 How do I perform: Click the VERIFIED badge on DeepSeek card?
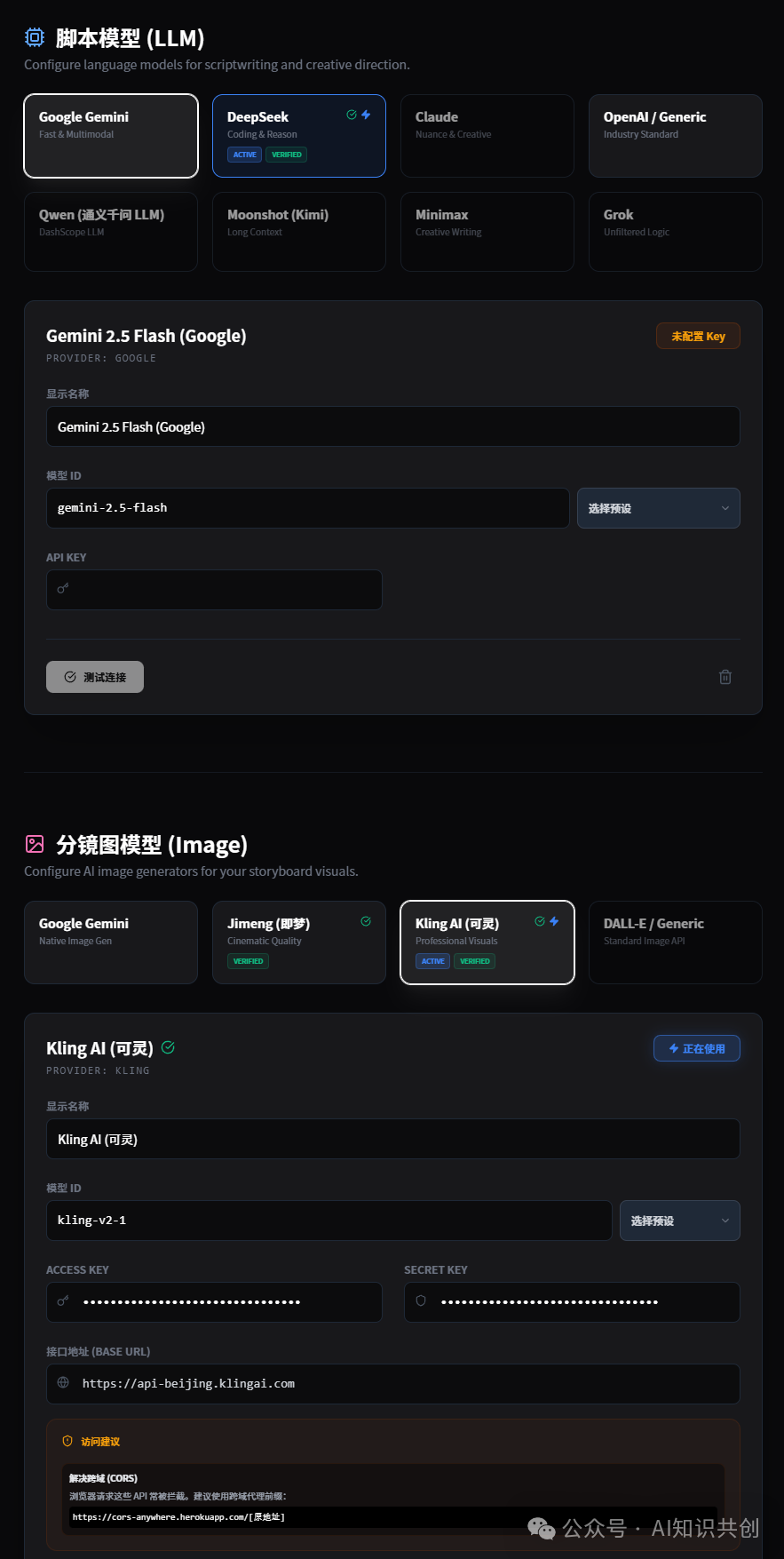tap(287, 155)
